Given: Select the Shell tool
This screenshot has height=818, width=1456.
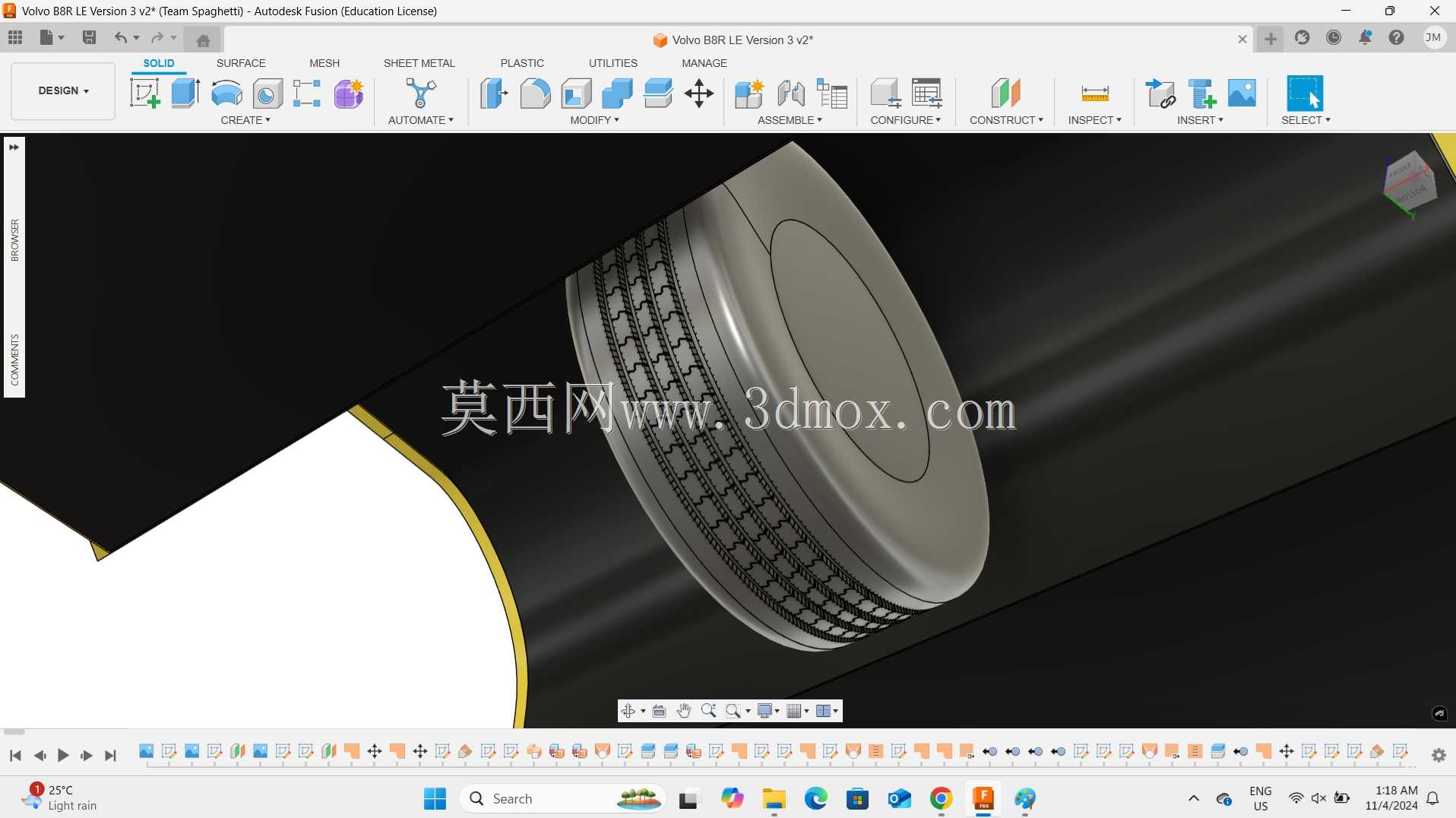Looking at the screenshot, I should [x=577, y=94].
